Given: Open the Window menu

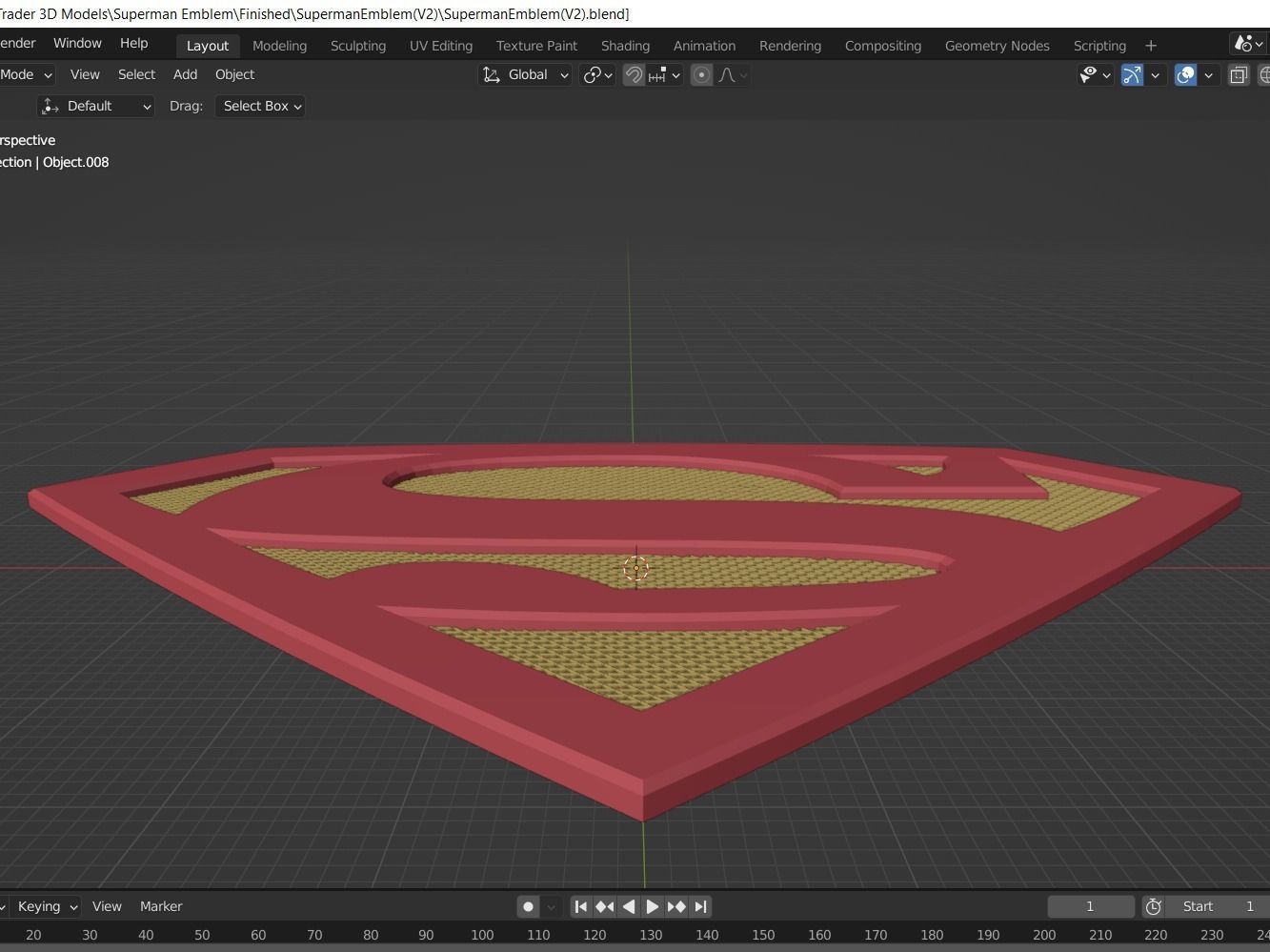Looking at the screenshot, I should tap(77, 43).
